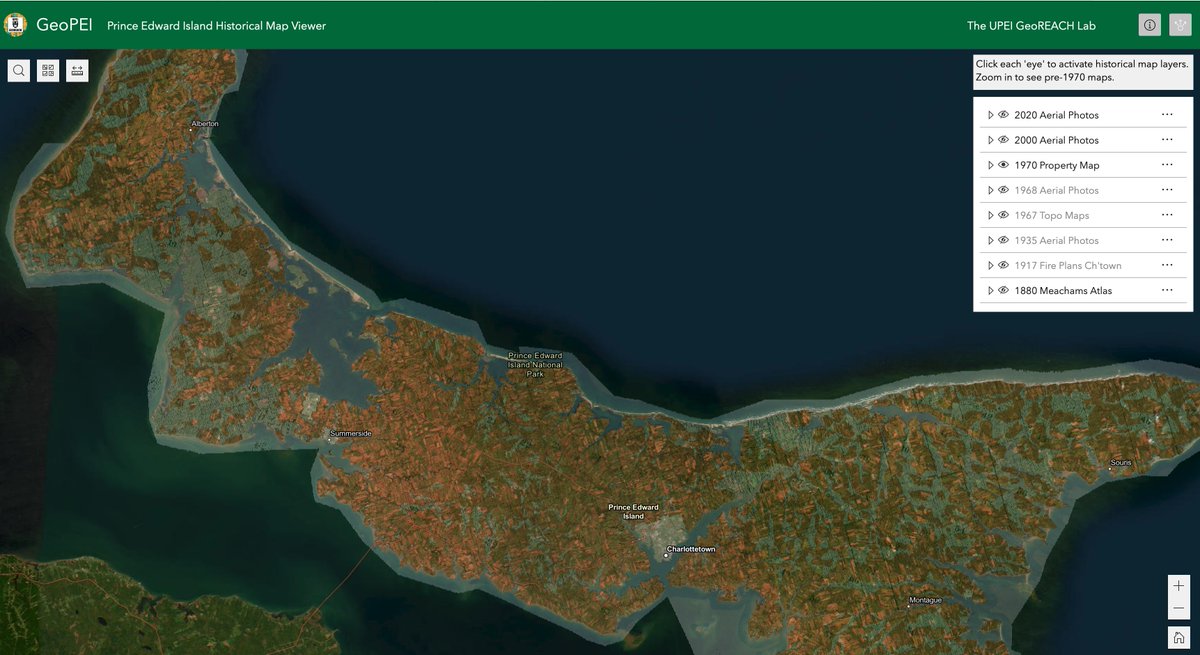Open the search tool

click(18, 70)
